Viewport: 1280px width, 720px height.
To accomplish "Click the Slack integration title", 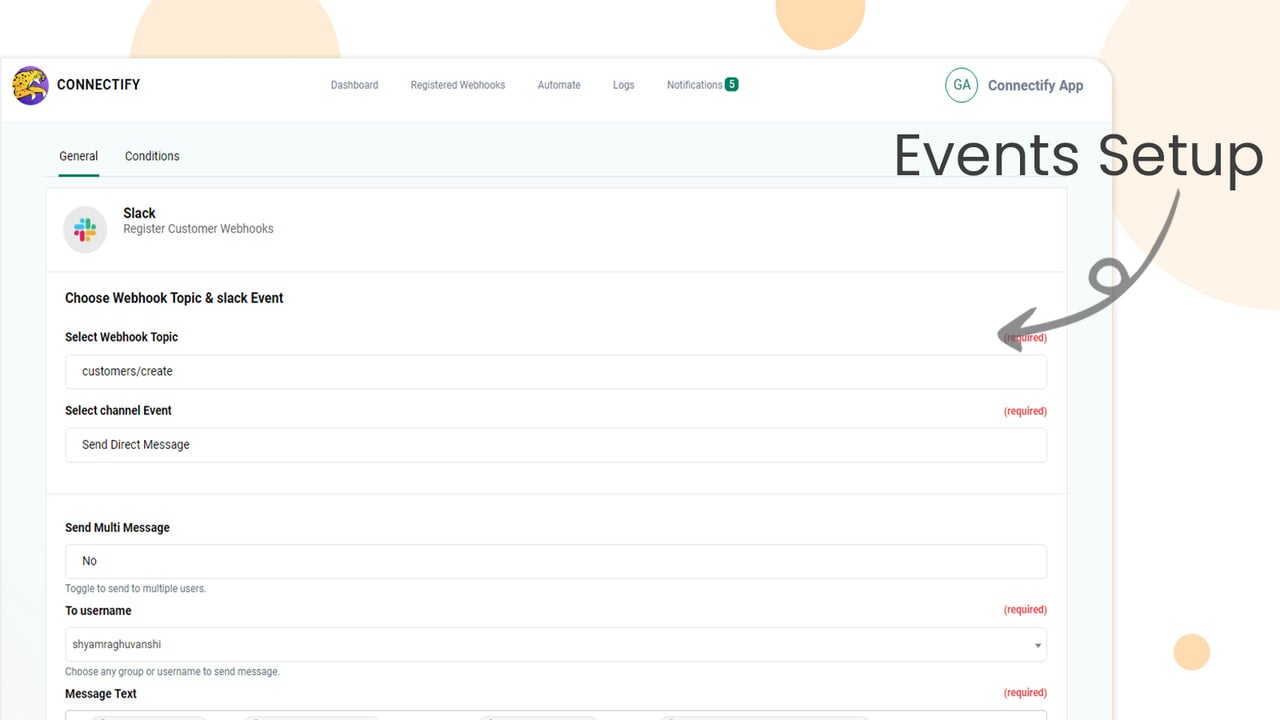I will [139, 213].
